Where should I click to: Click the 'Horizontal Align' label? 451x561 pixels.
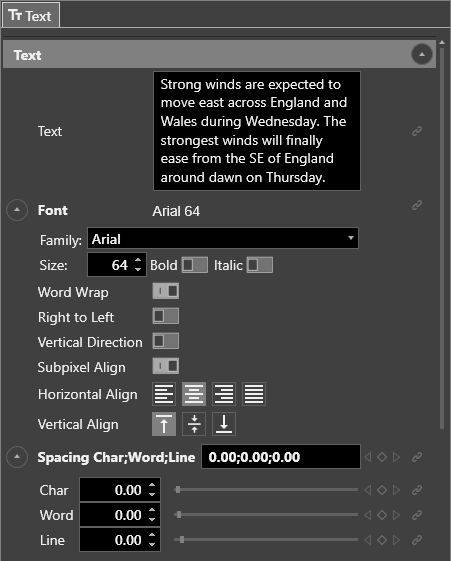point(88,395)
